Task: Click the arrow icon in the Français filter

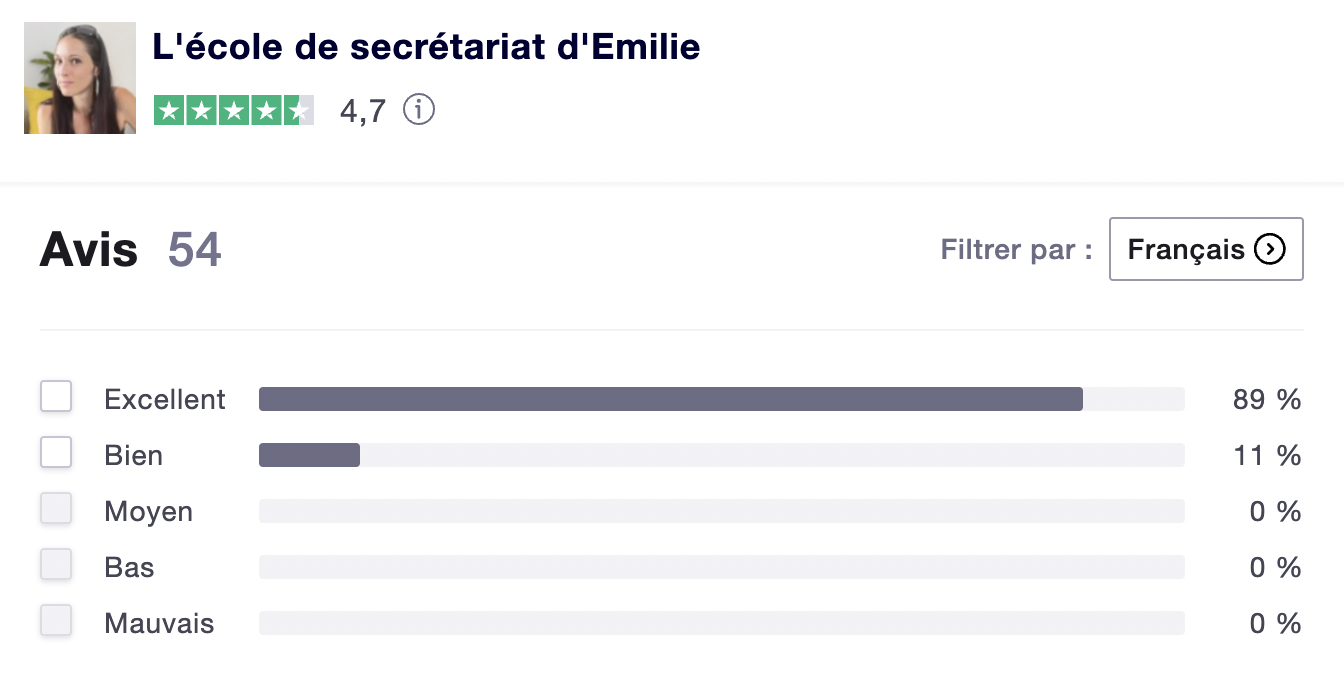Action: click(x=1269, y=249)
